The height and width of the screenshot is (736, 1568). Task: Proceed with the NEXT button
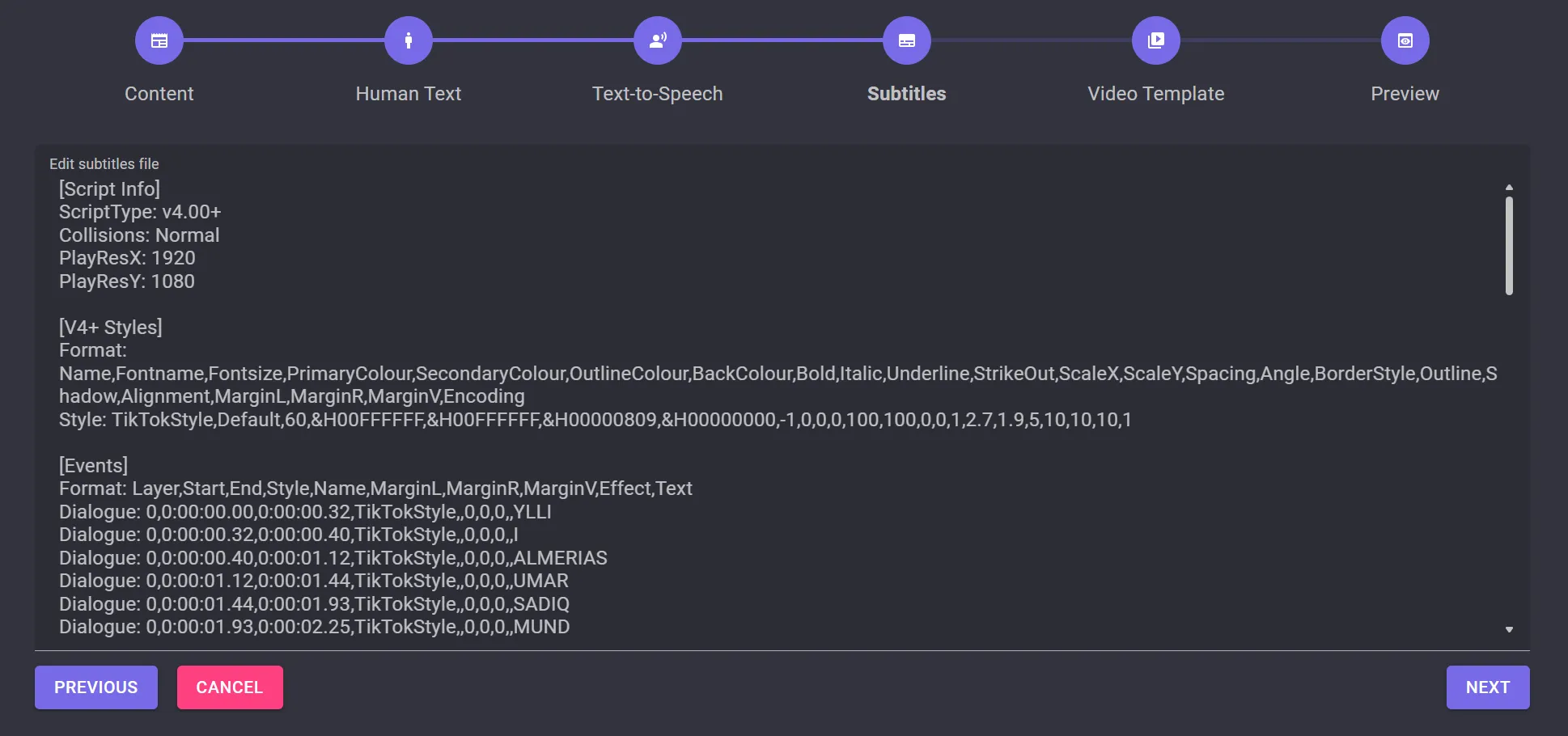coord(1487,687)
